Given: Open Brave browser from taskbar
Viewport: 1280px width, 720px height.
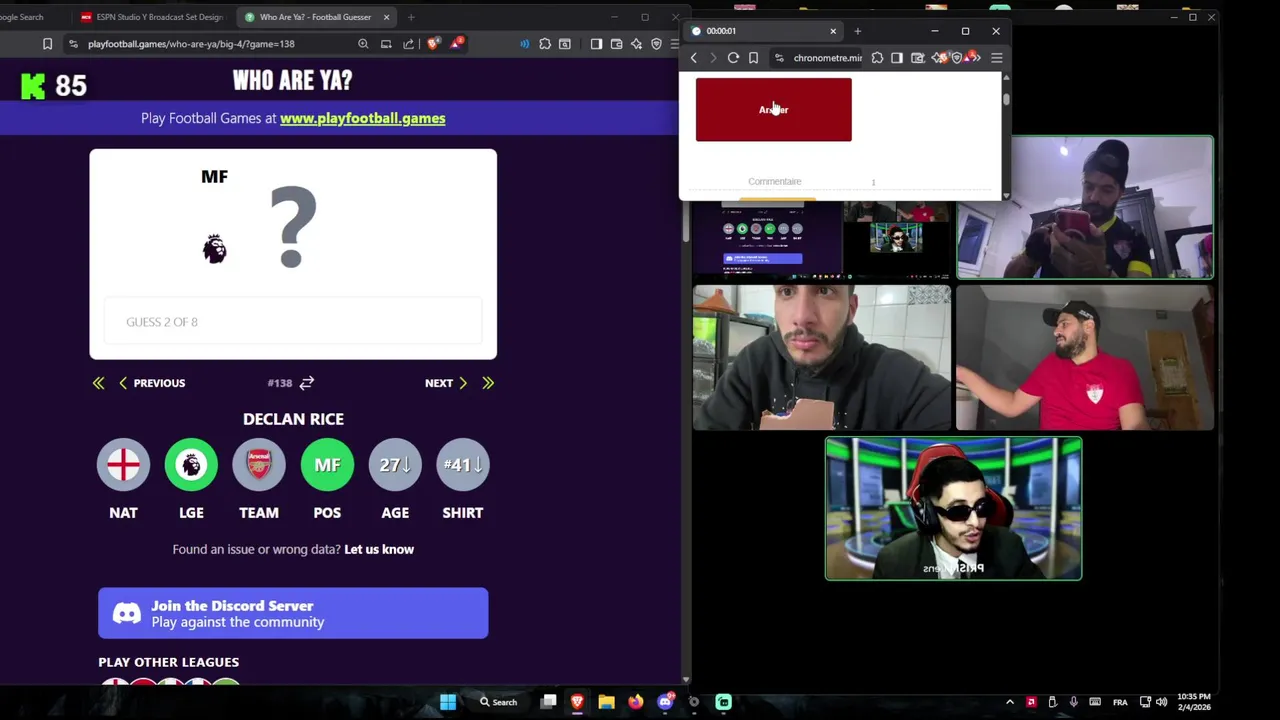Looking at the screenshot, I should pyautogui.click(x=577, y=702).
